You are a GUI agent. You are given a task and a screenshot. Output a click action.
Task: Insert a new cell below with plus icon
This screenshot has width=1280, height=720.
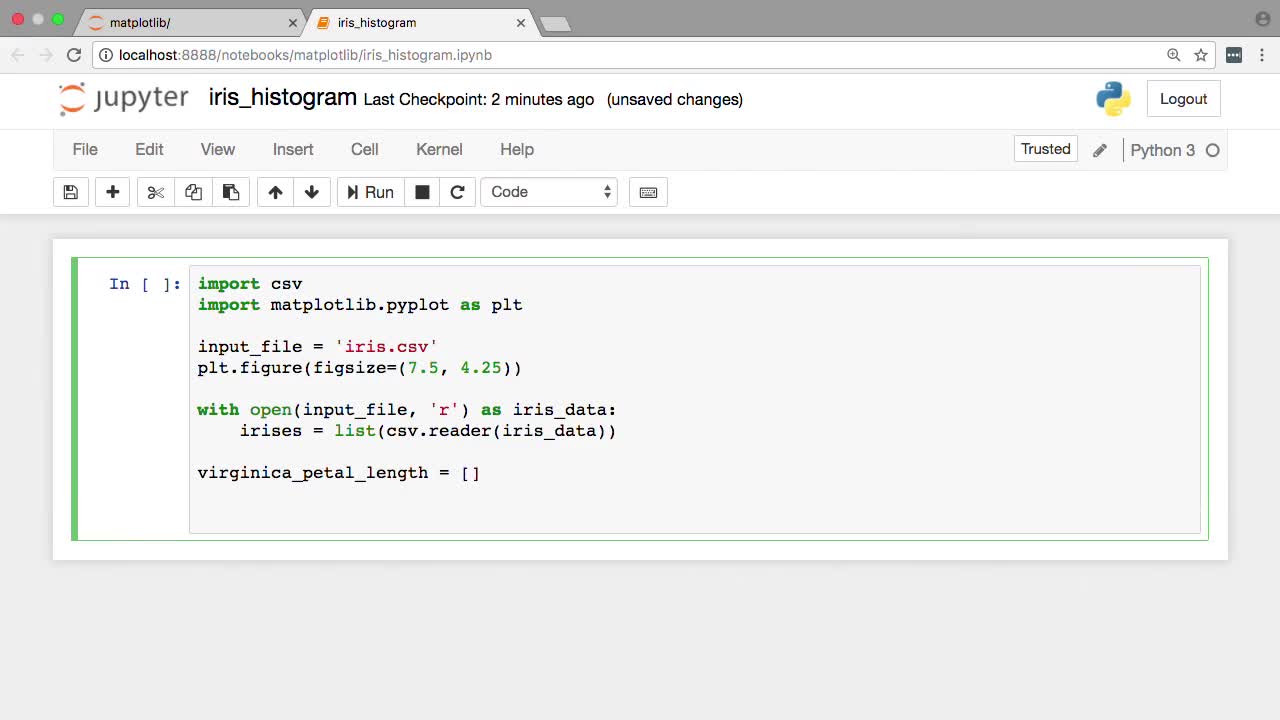(113, 192)
